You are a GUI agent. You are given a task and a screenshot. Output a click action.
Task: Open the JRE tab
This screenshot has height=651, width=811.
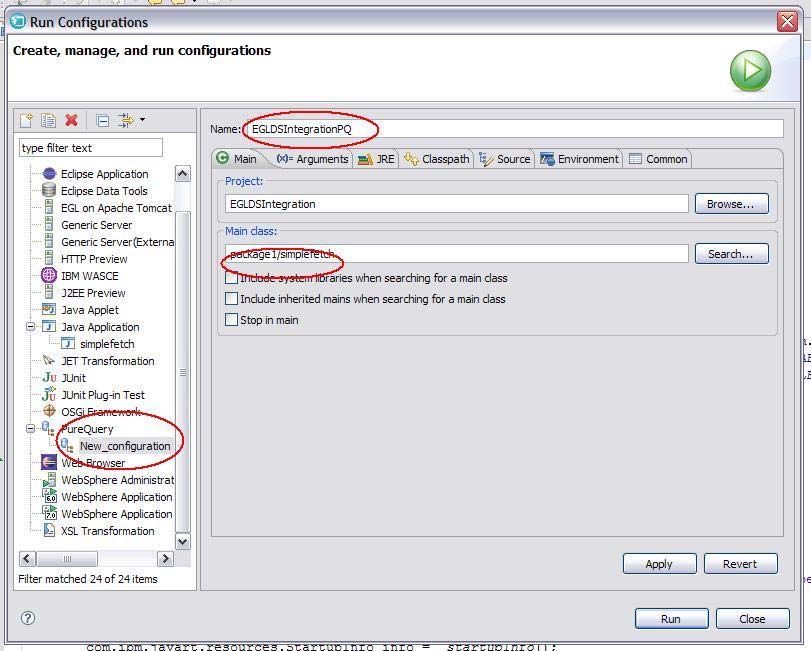[x=377, y=159]
